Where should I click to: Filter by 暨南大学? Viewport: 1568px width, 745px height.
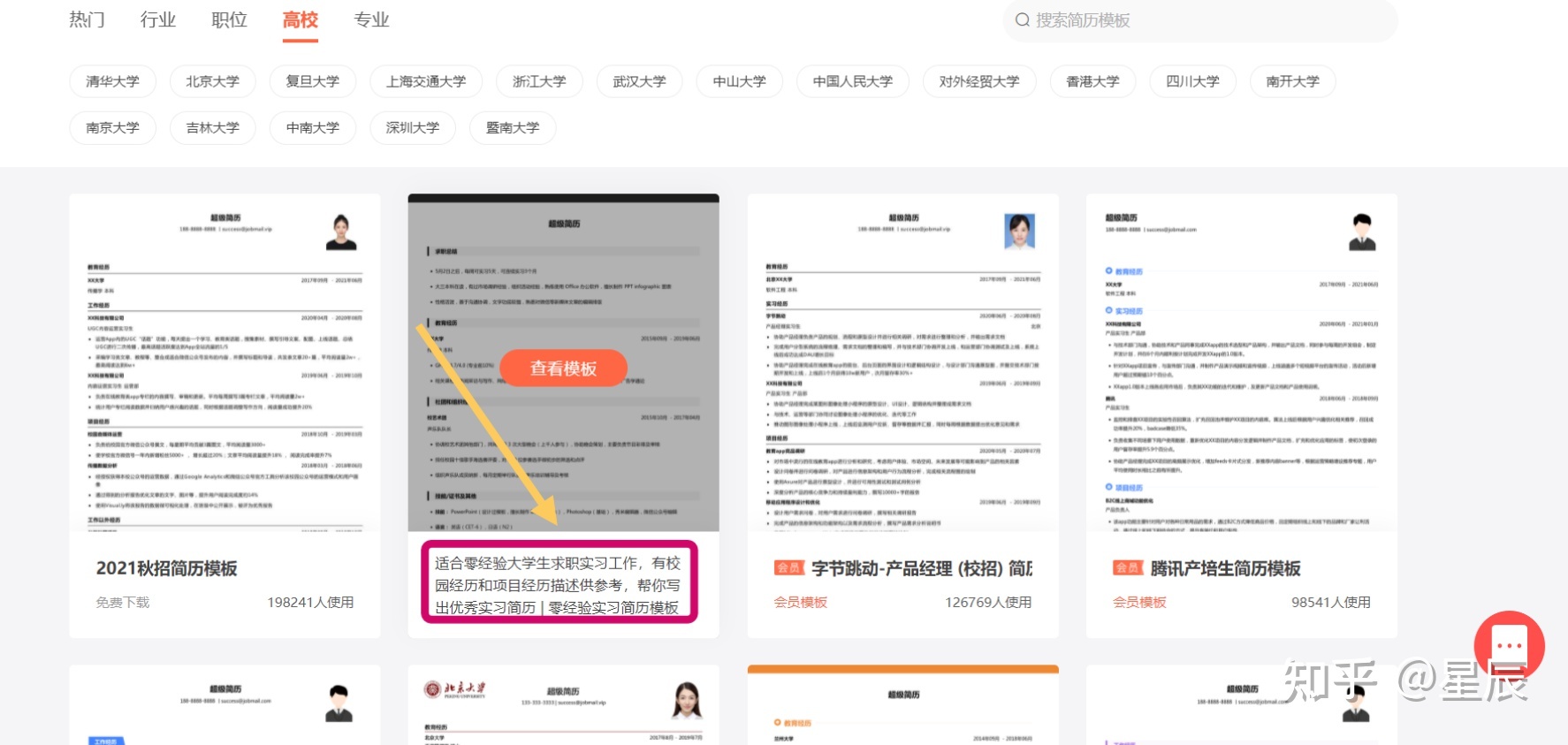pyautogui.click(x=513, y=127)
